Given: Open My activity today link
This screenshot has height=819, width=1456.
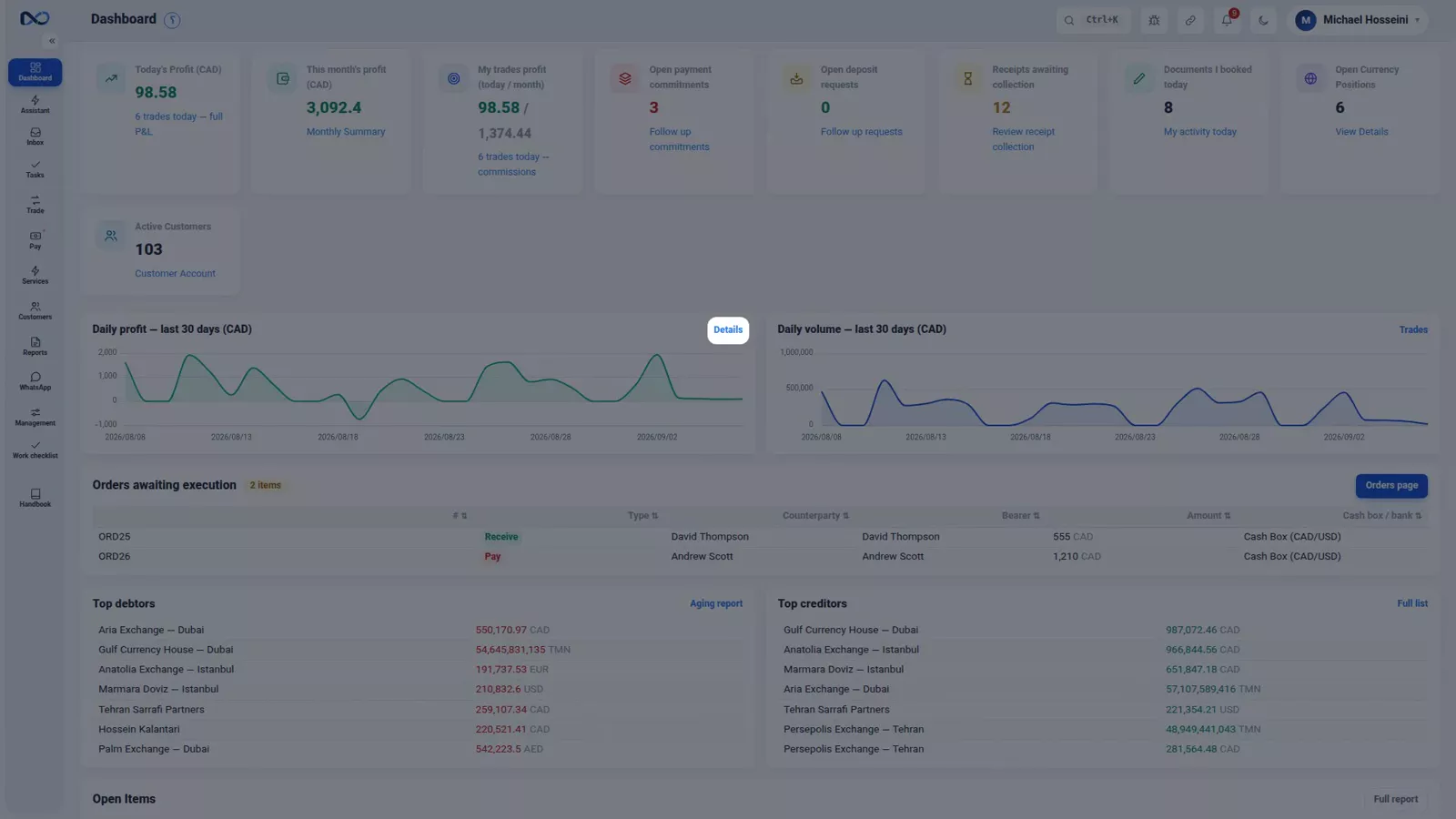Looking at the screenshot, I should click(x=1199, y=132).
